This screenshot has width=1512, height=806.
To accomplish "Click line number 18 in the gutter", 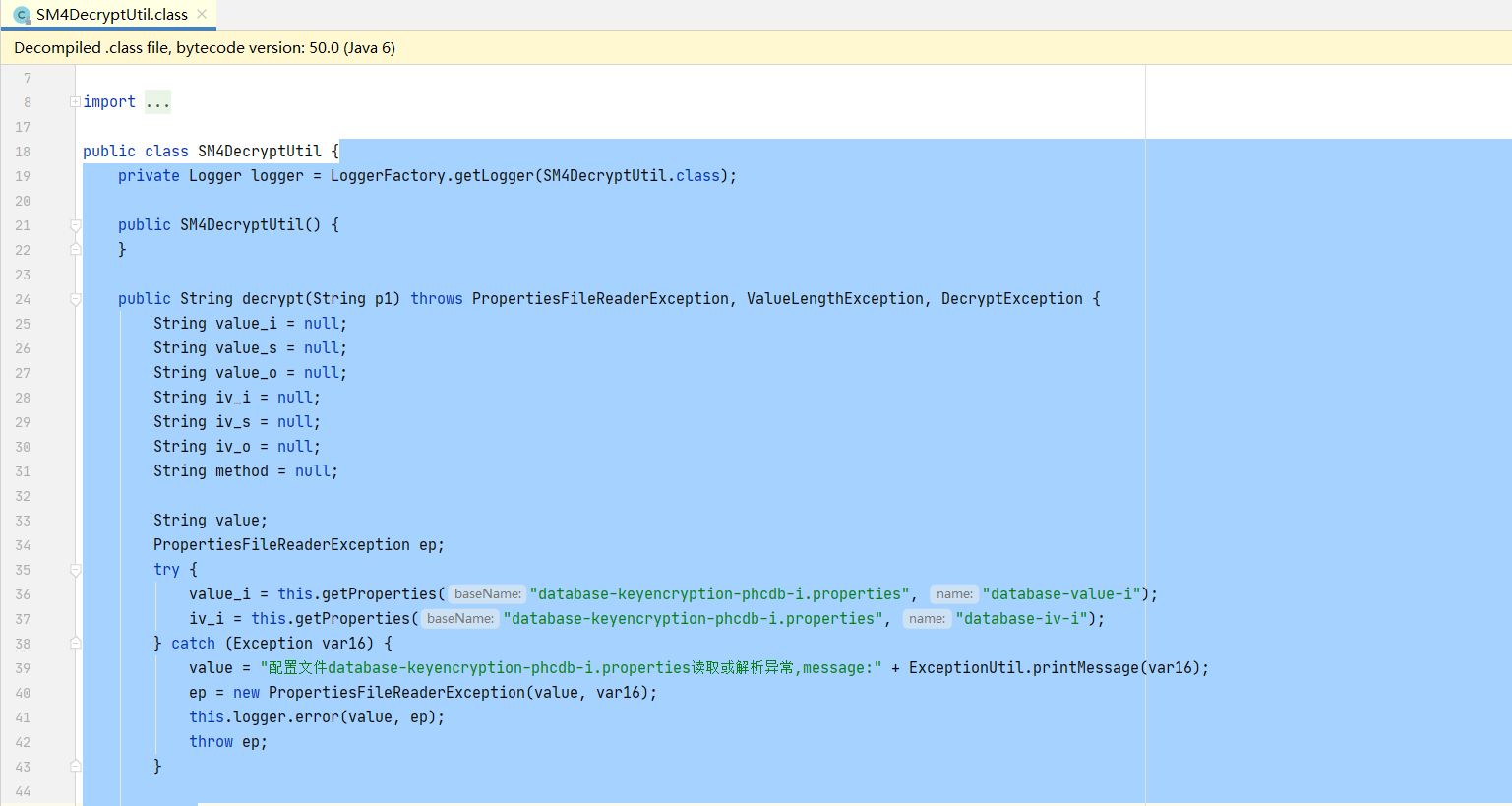I will 23,152.
